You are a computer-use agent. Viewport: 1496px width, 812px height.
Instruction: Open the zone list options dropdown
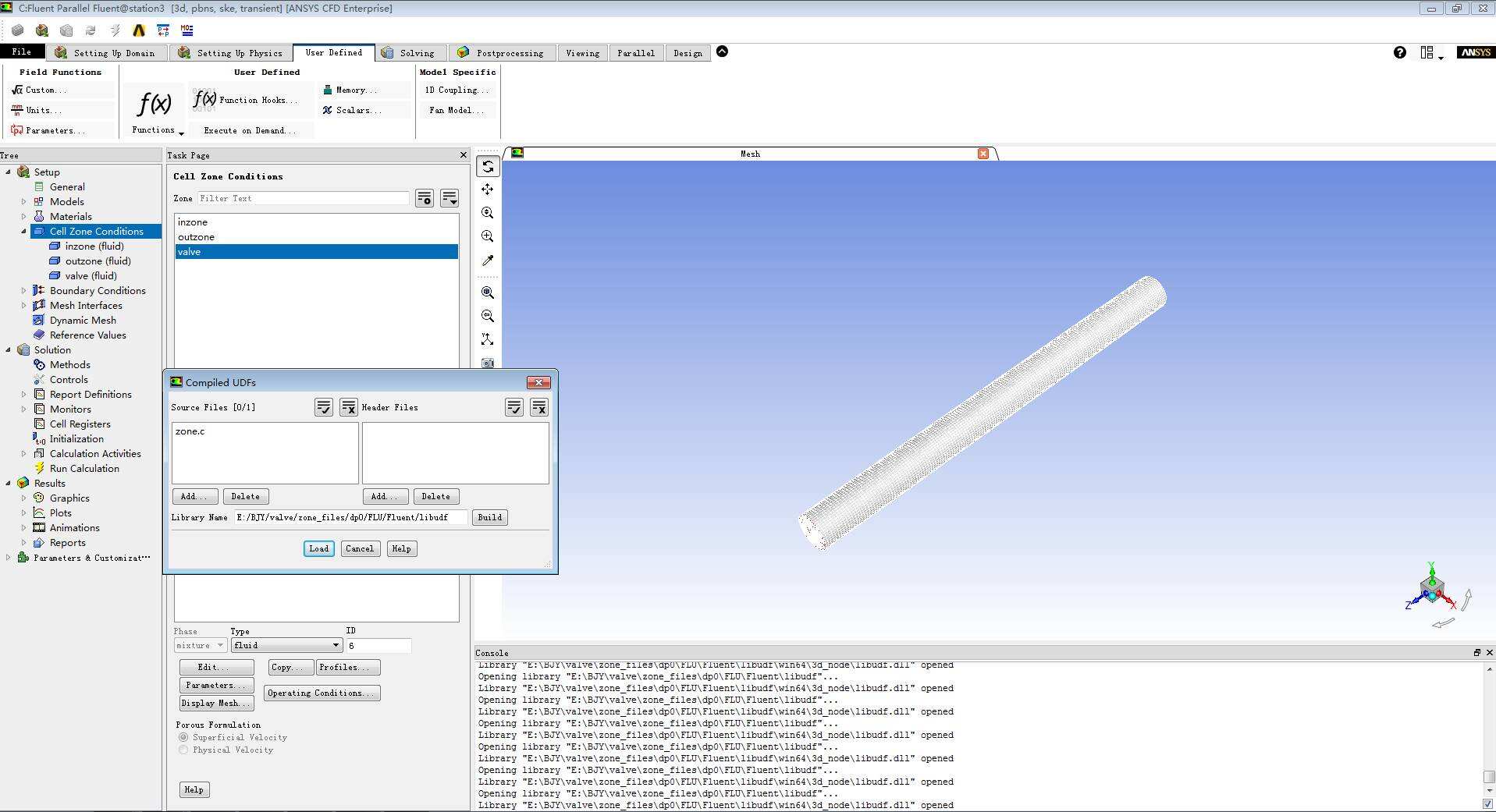click(450, 198)
